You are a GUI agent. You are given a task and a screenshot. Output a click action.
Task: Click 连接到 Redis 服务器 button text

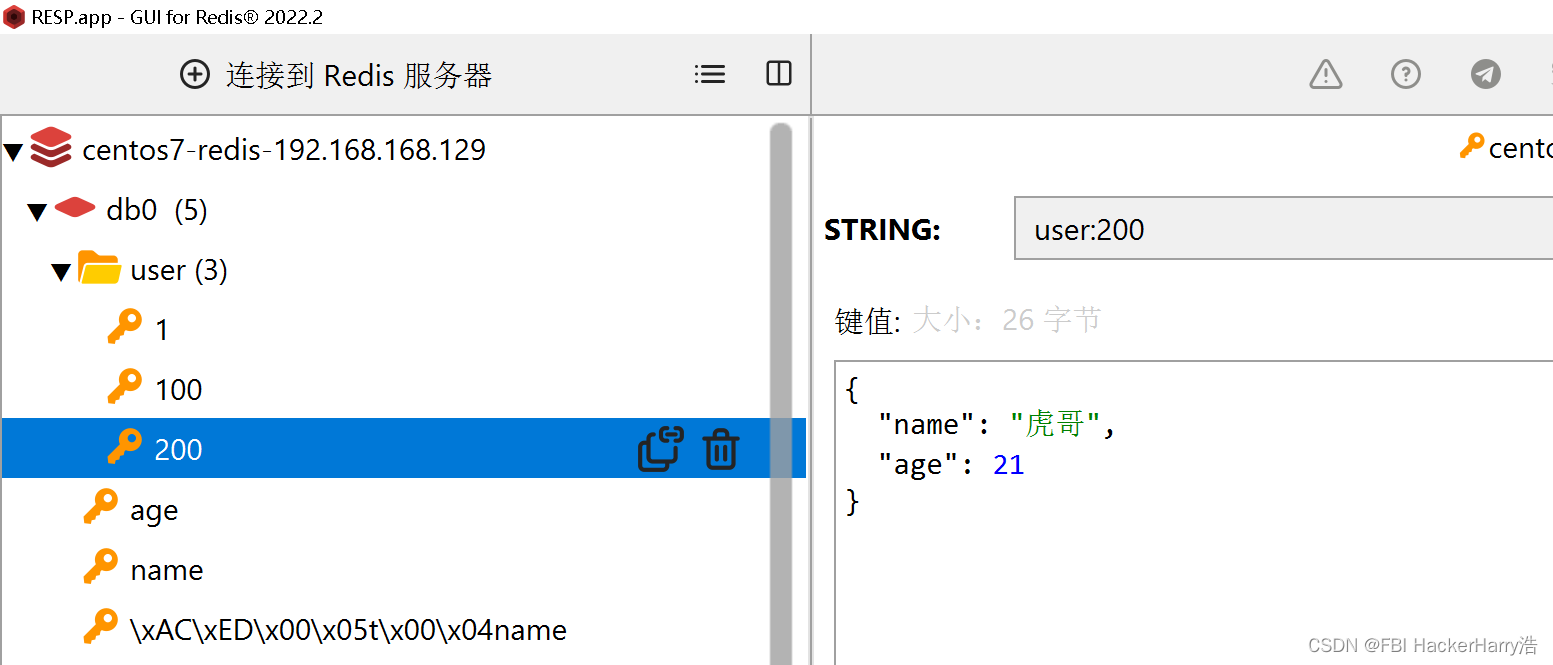359,75
